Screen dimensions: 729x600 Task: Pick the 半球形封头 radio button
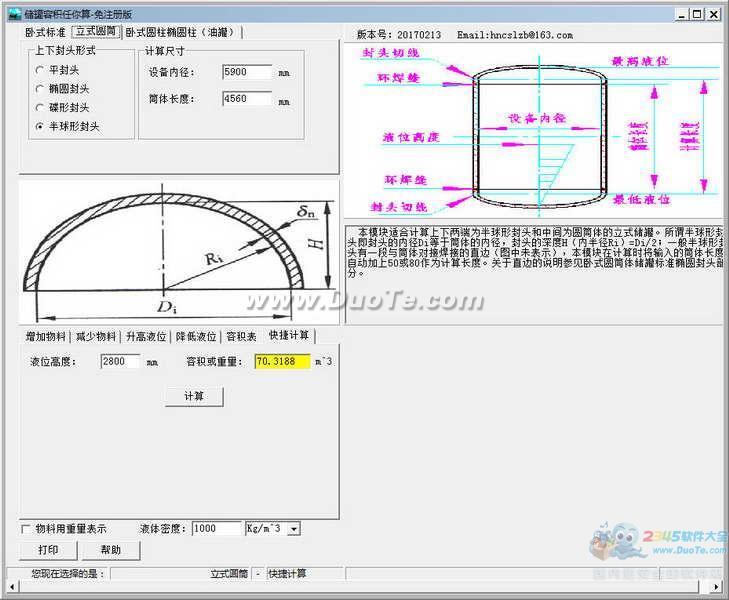click(x=39, y=126)
